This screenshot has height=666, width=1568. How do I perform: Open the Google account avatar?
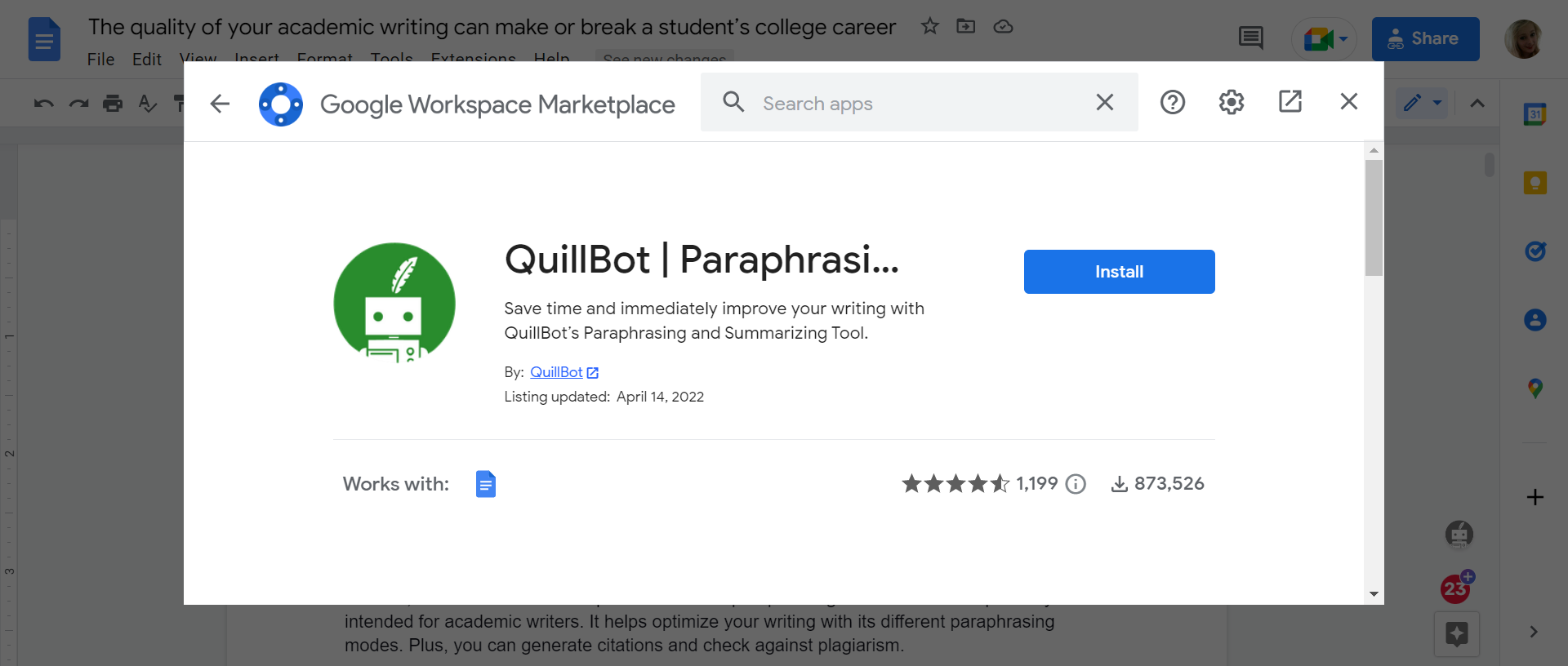point(1524,38)
